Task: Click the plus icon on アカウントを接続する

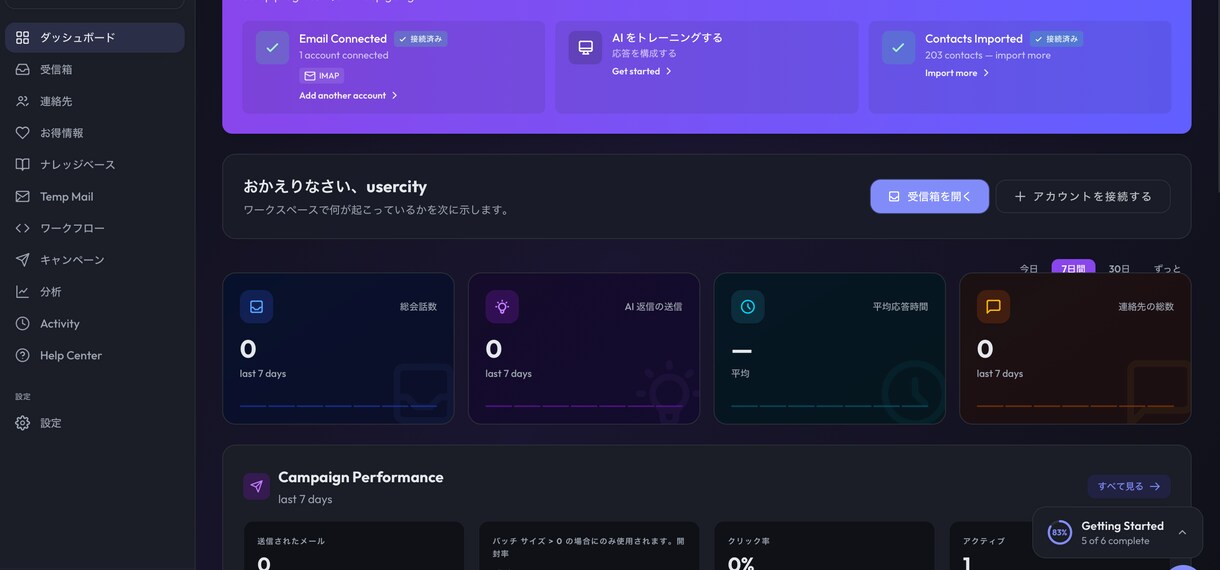Action: (1020, 197)
